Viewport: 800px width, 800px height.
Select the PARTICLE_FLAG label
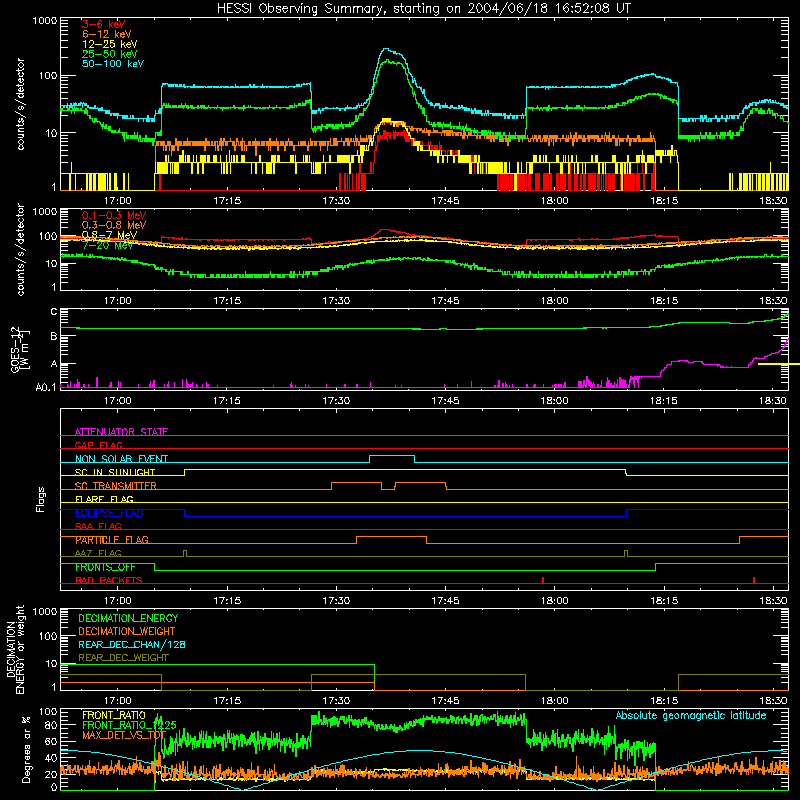(x=112, y=540)
